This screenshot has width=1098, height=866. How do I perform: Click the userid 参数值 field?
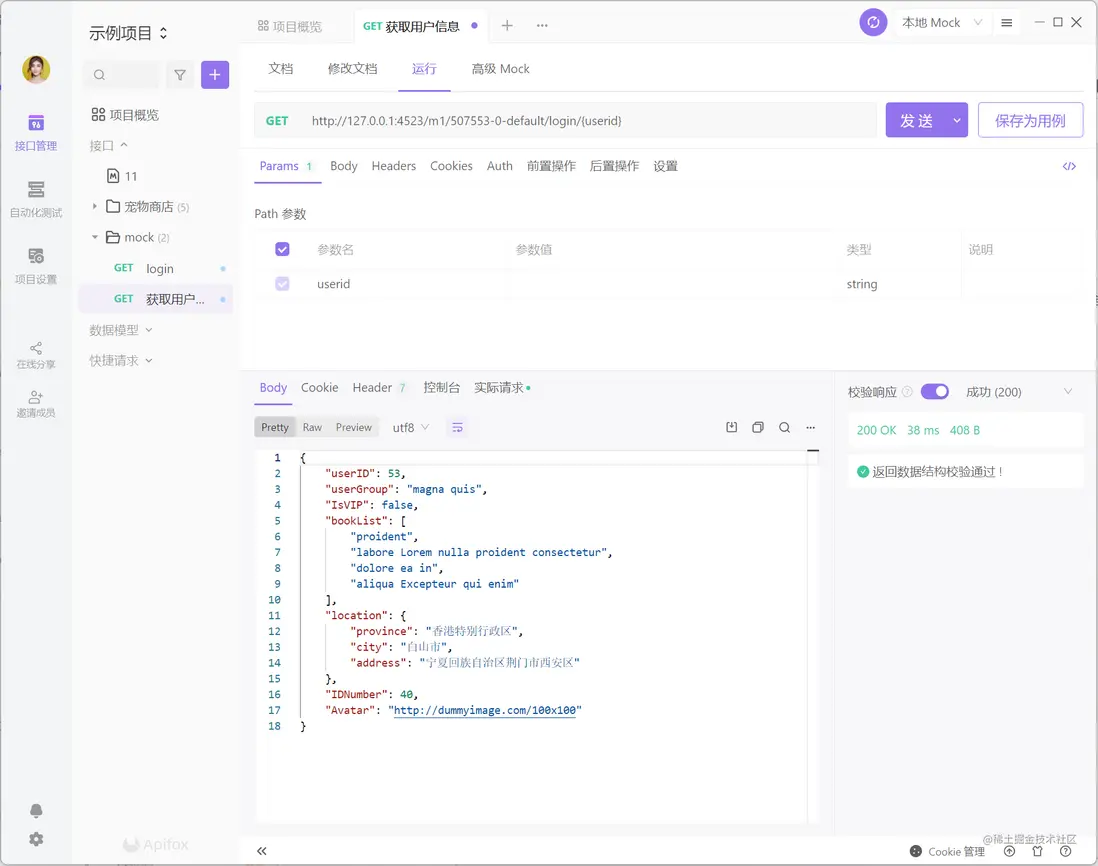[x=672, y=284]
